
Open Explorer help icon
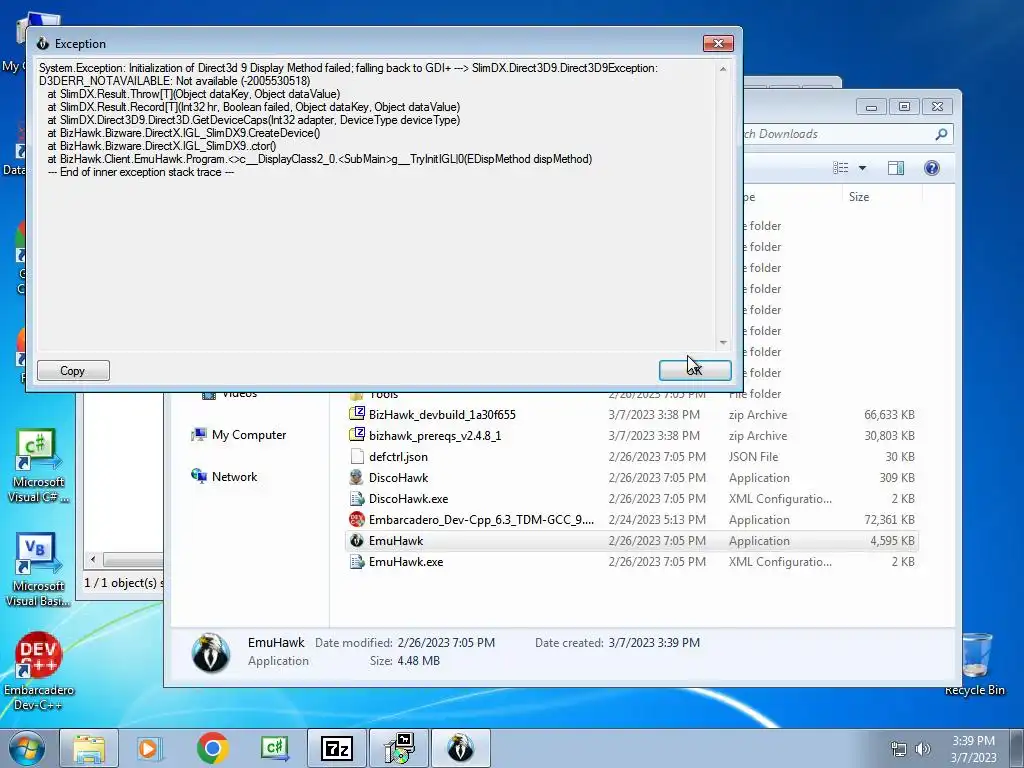coord(932,168)
